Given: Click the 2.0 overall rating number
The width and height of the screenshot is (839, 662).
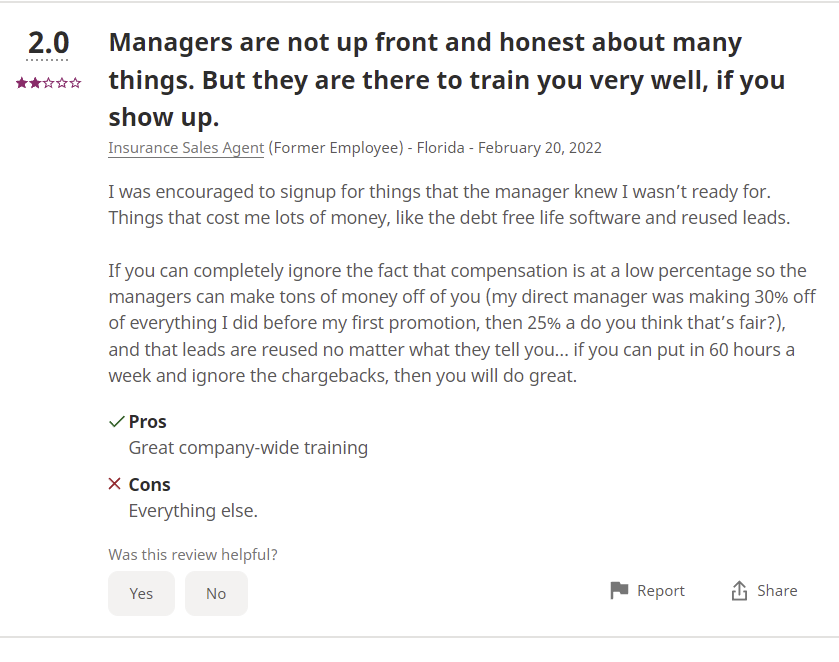Looking at the screenshot, I should 48,43.
